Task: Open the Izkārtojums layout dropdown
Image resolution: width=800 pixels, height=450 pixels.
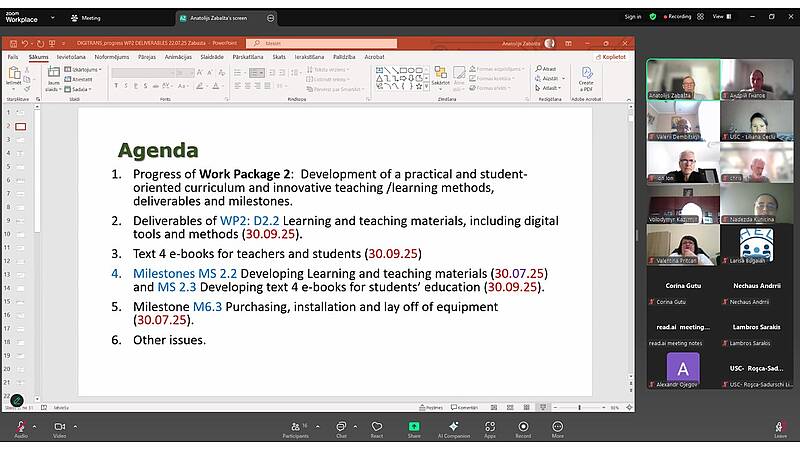Action: pyautogui.click(x=84, y=69)
